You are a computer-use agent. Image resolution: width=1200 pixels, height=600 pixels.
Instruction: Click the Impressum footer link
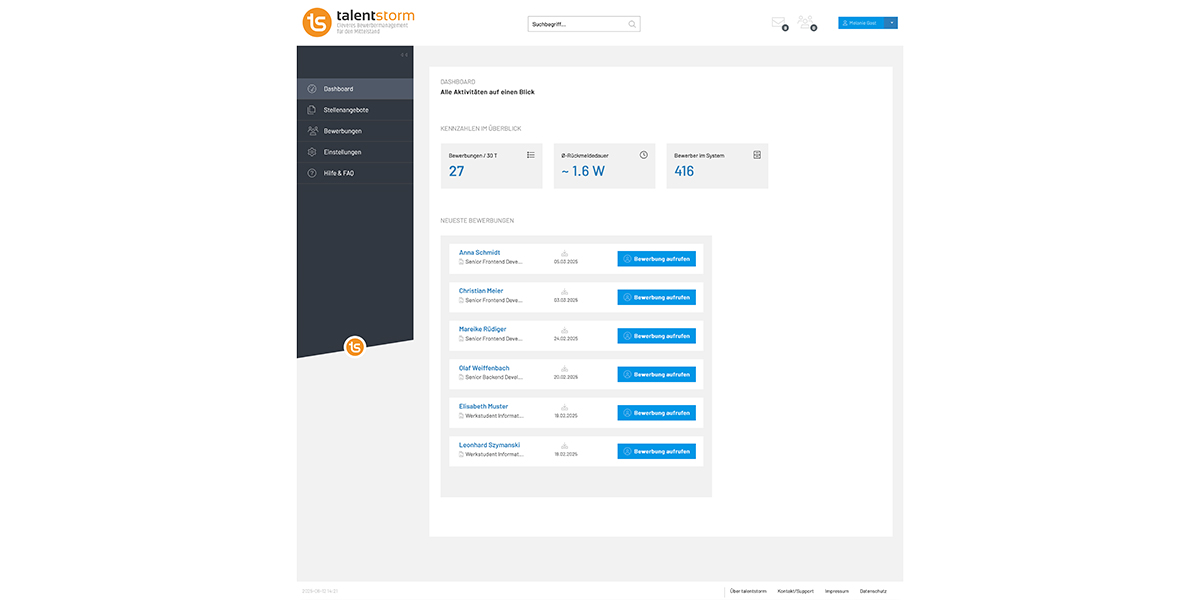point(836,590)
